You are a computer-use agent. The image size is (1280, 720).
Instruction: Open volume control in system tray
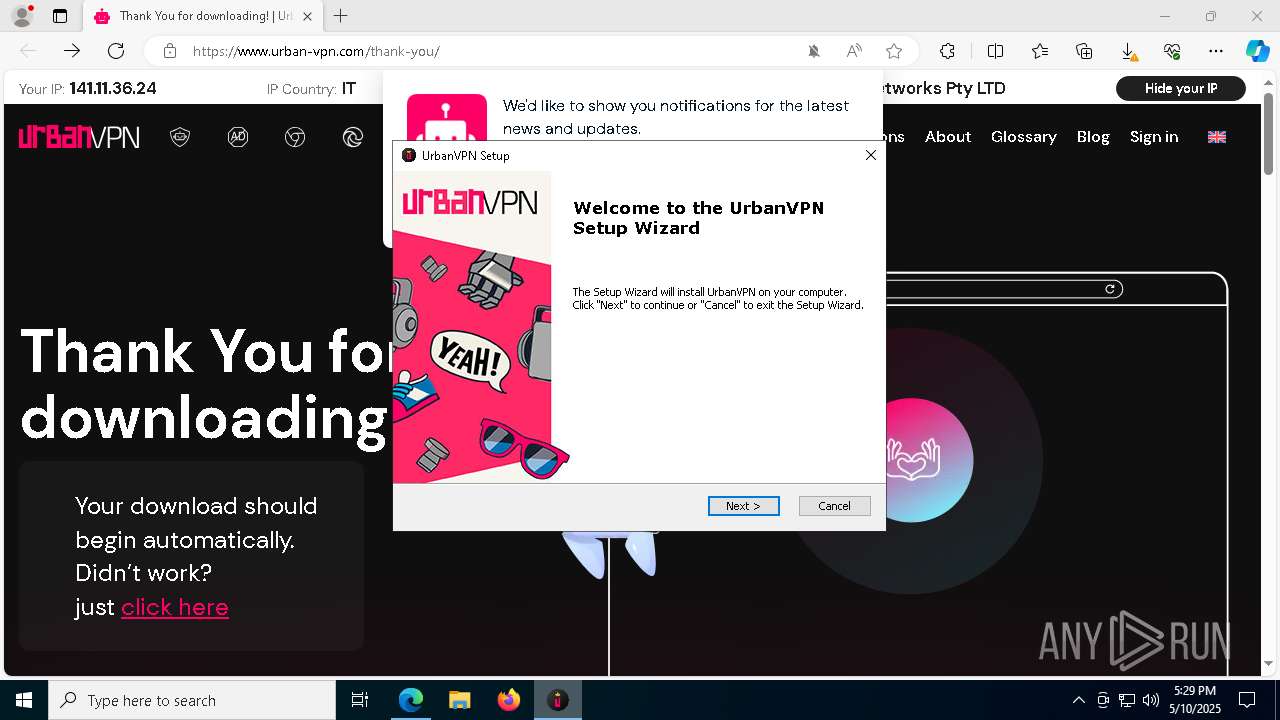point(1151,700)
